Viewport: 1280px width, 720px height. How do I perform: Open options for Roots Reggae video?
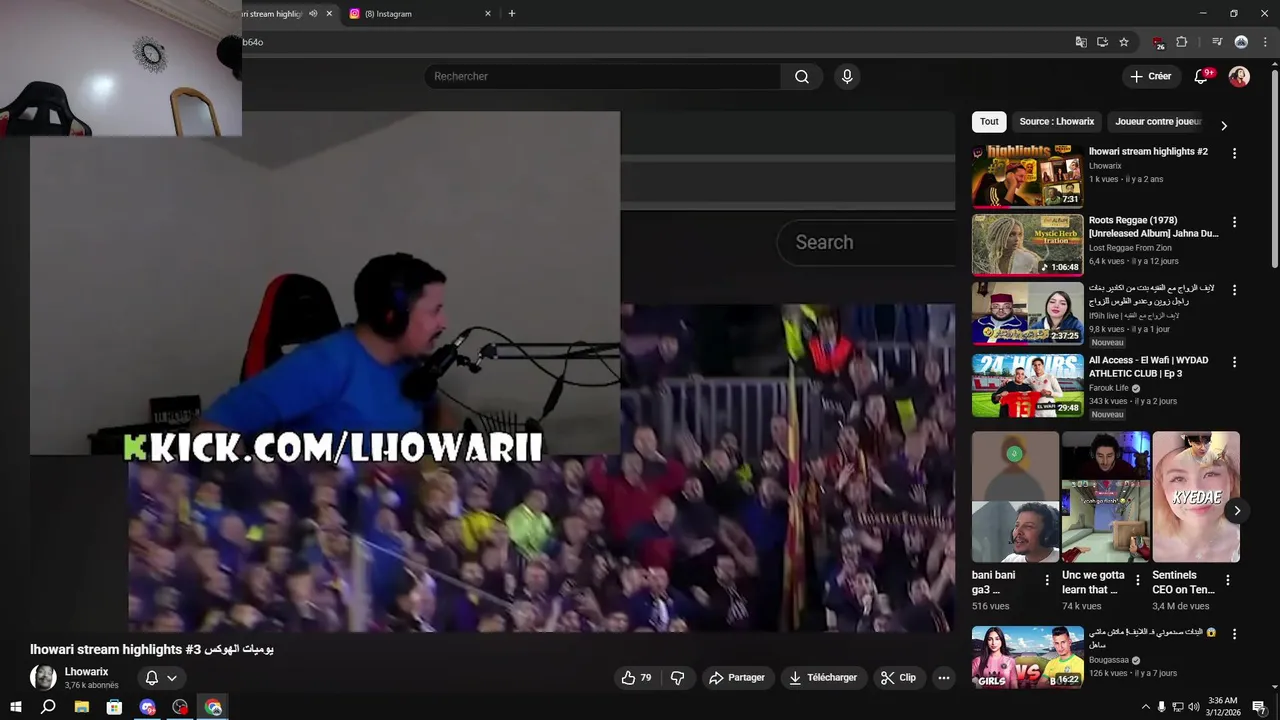click(x=1234, y=222)
